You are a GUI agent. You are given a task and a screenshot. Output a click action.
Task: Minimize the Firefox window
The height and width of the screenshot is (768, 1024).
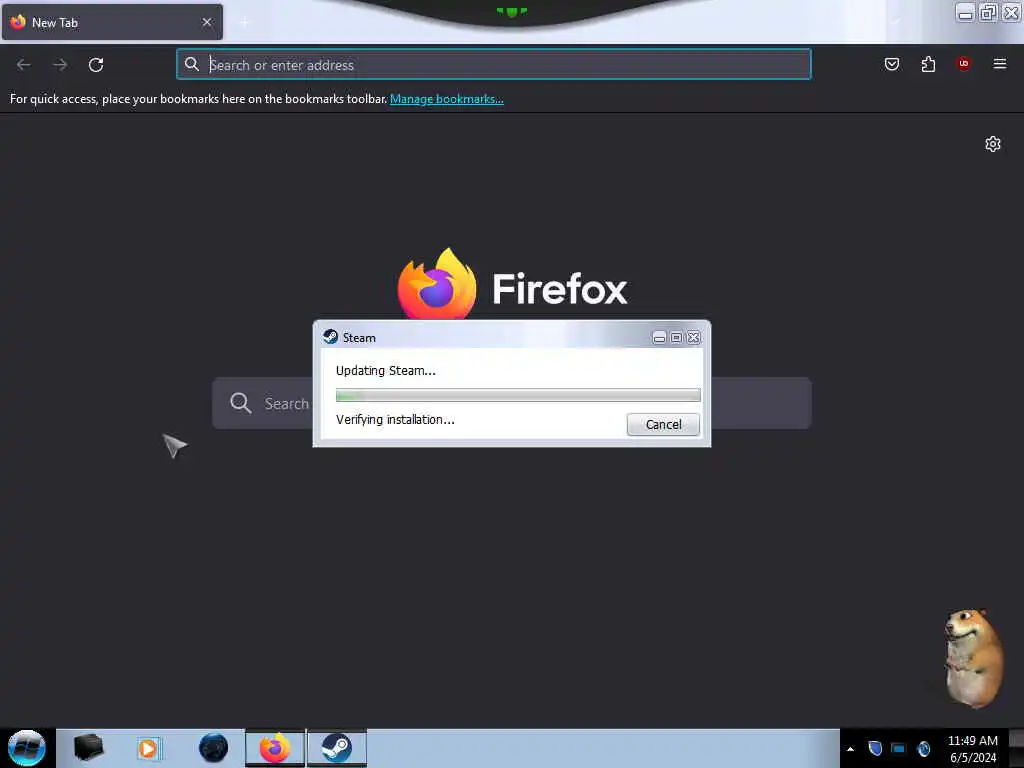coord(965,12)
